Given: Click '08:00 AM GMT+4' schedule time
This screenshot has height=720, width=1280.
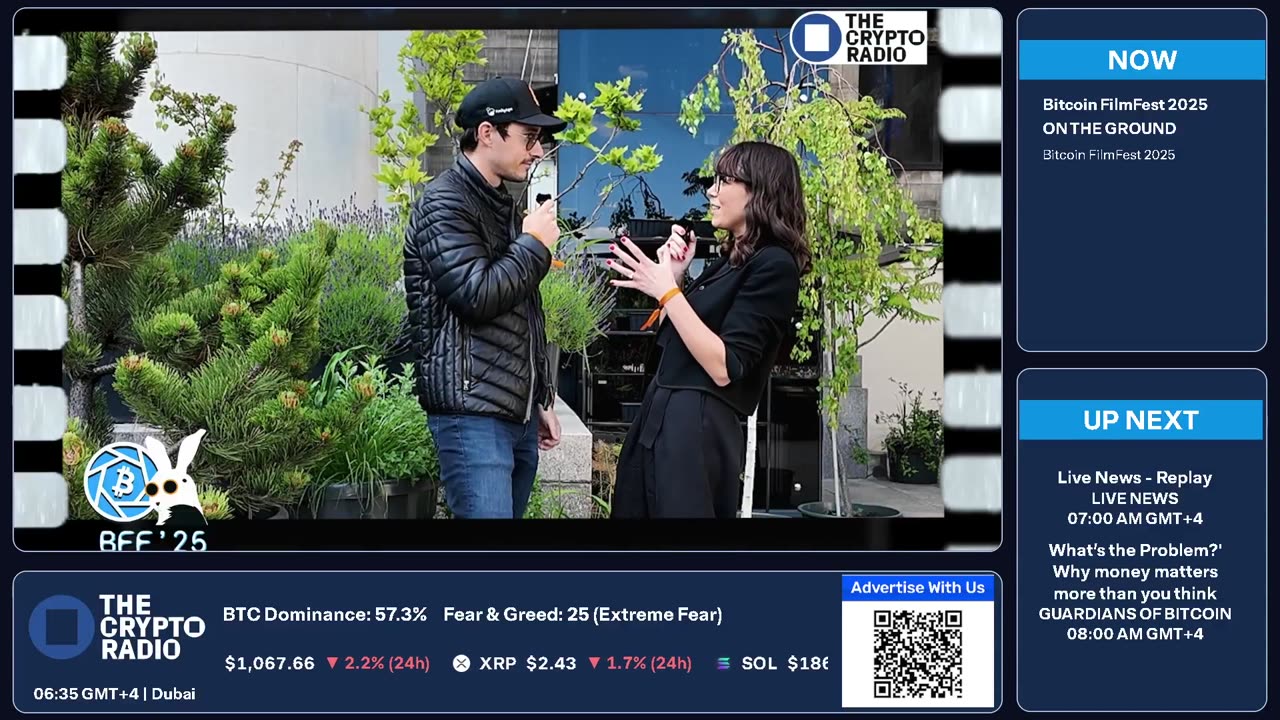Looking at the screenshot, I should 1135,634.
